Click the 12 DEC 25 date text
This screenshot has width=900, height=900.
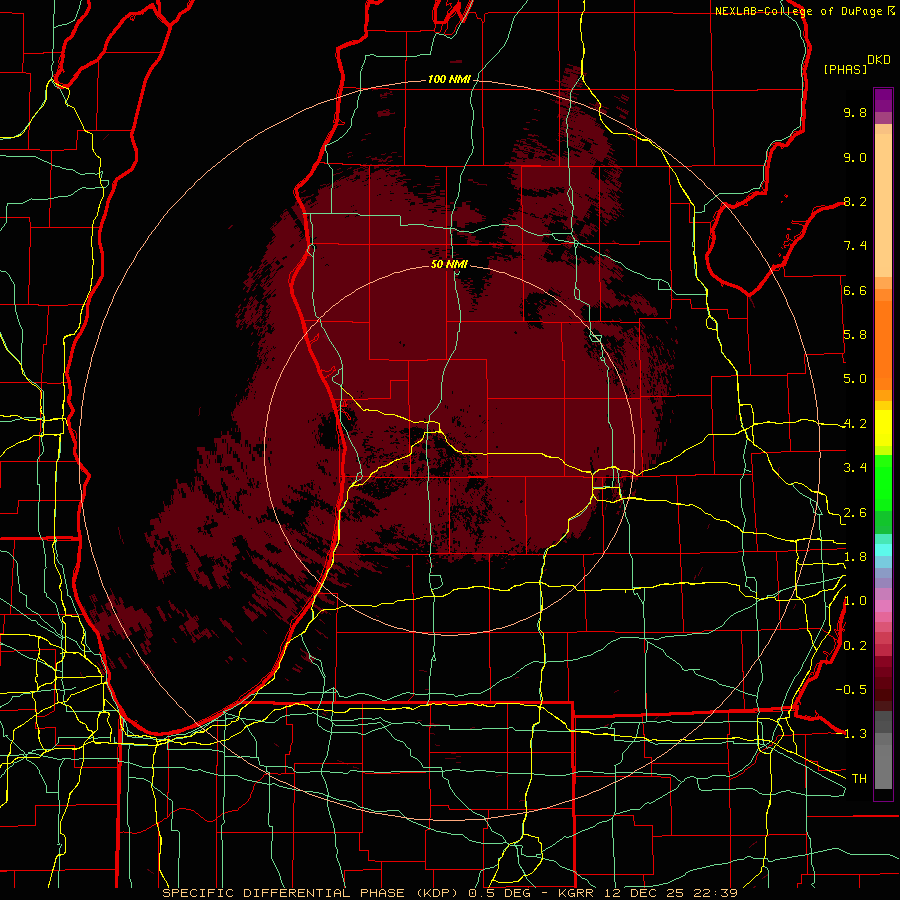646,893
